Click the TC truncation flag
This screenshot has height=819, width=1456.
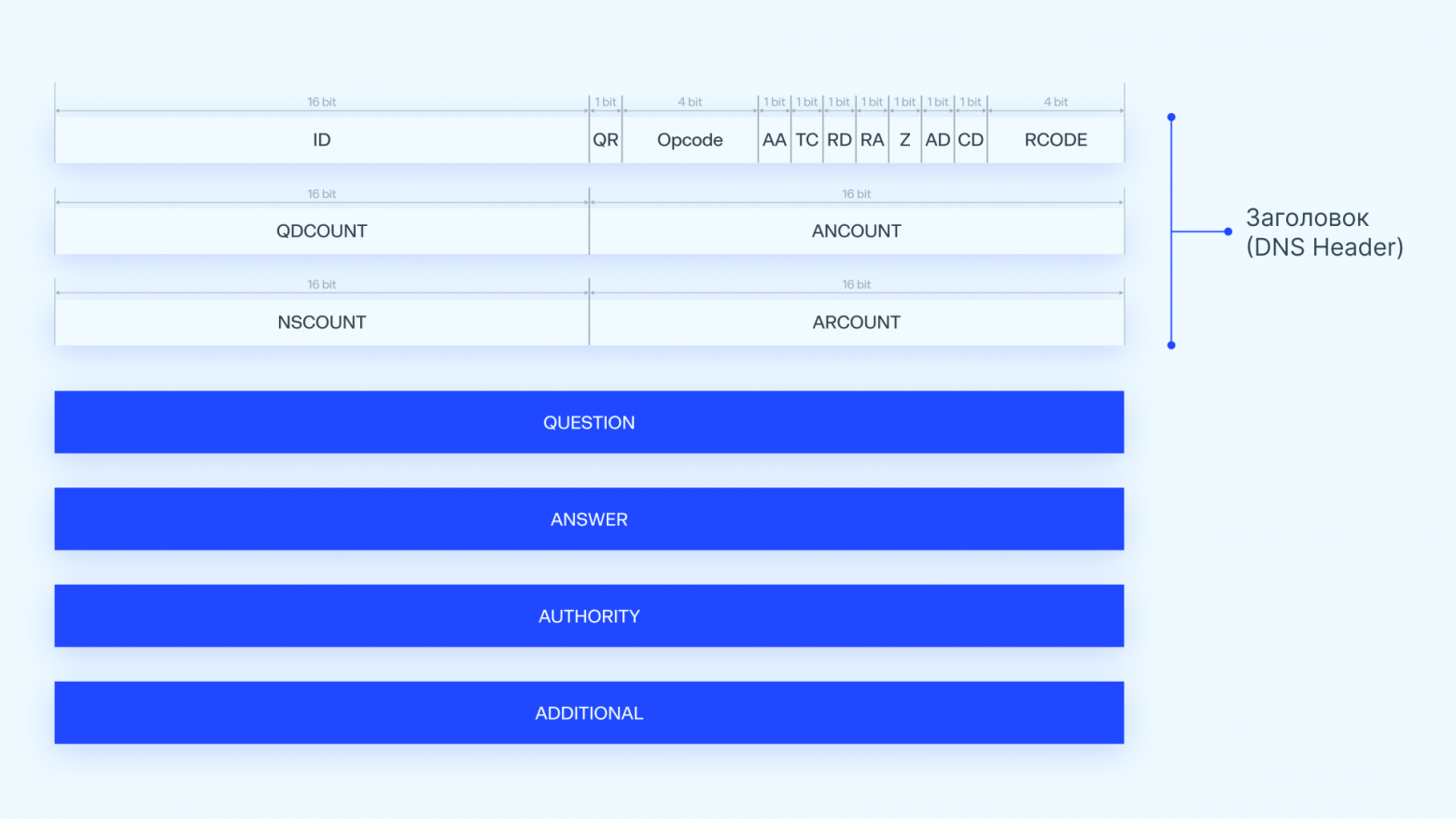pyautogui.click(x=806, y=139)
